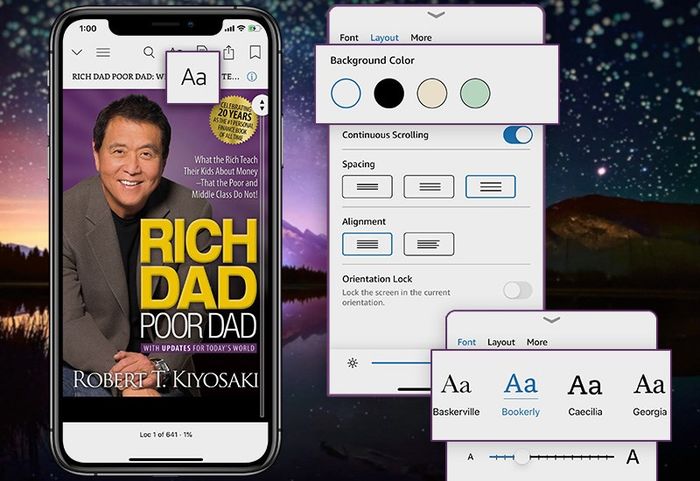Tap small A to decrease font size
The image size is (700, 481).
coord(470,457)
